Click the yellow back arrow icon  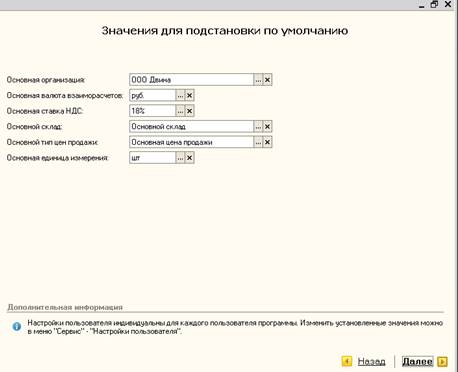coord(347,361)
